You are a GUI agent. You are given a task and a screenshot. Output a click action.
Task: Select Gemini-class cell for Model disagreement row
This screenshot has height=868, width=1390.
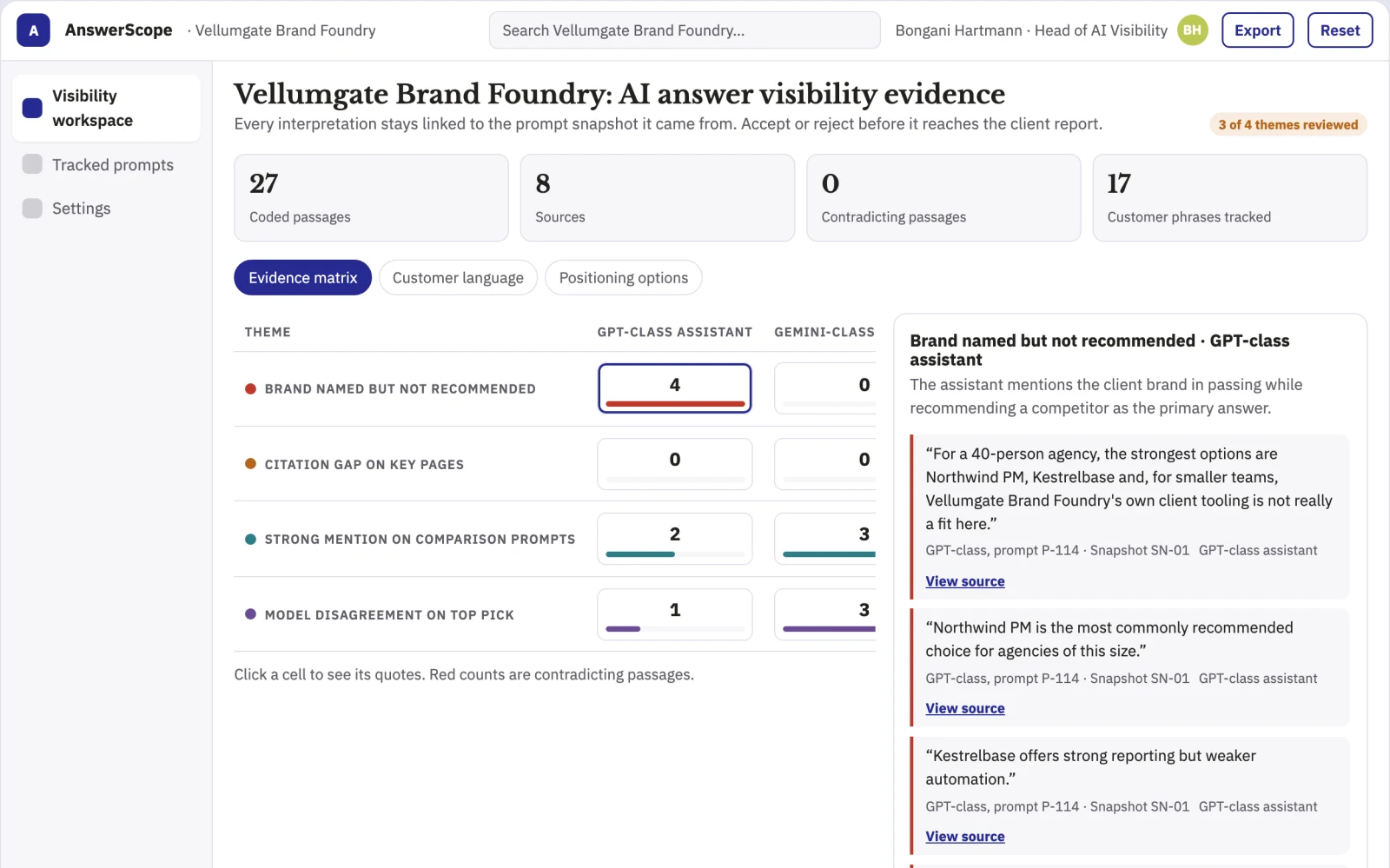(825, 614)
